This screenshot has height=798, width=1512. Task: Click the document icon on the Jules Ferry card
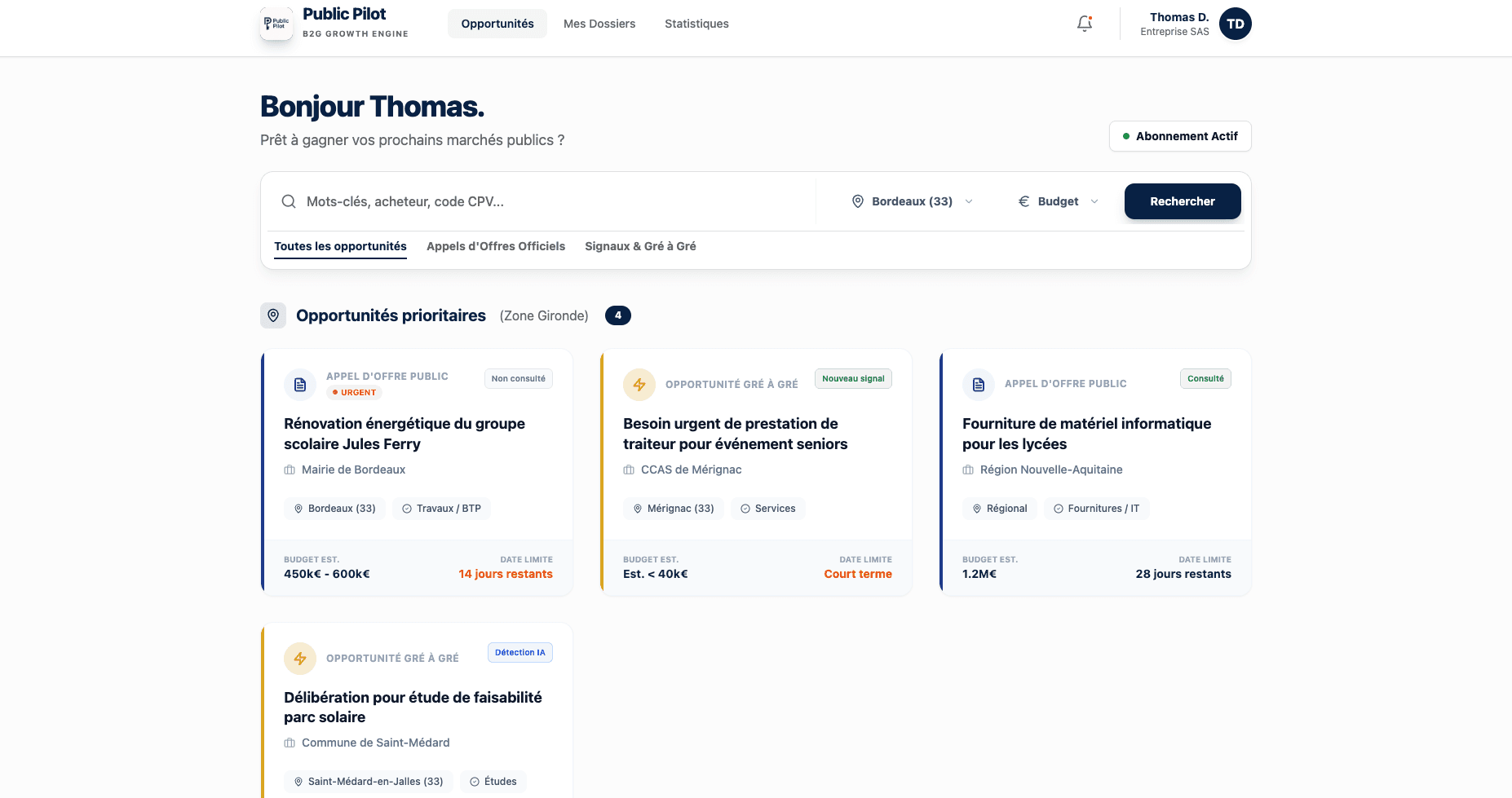click(300, 384)
